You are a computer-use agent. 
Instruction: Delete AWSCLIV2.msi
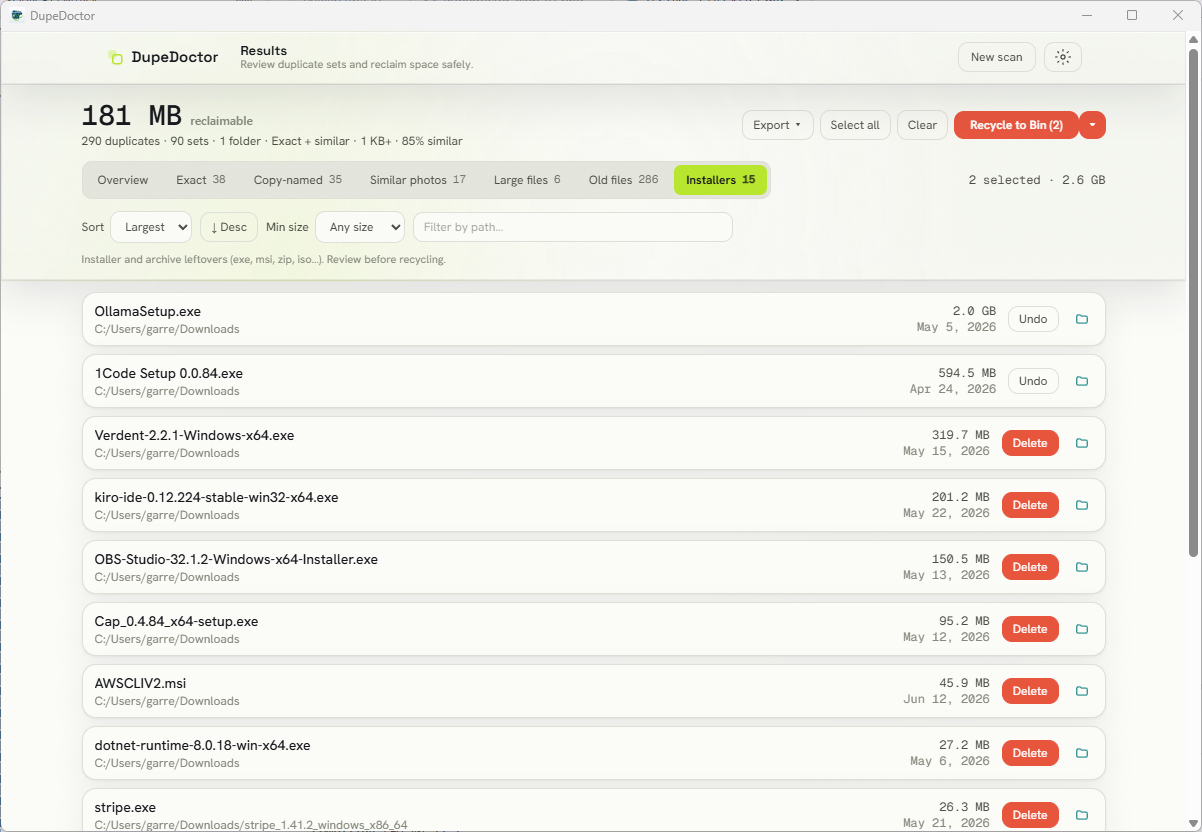point(1030,691)
